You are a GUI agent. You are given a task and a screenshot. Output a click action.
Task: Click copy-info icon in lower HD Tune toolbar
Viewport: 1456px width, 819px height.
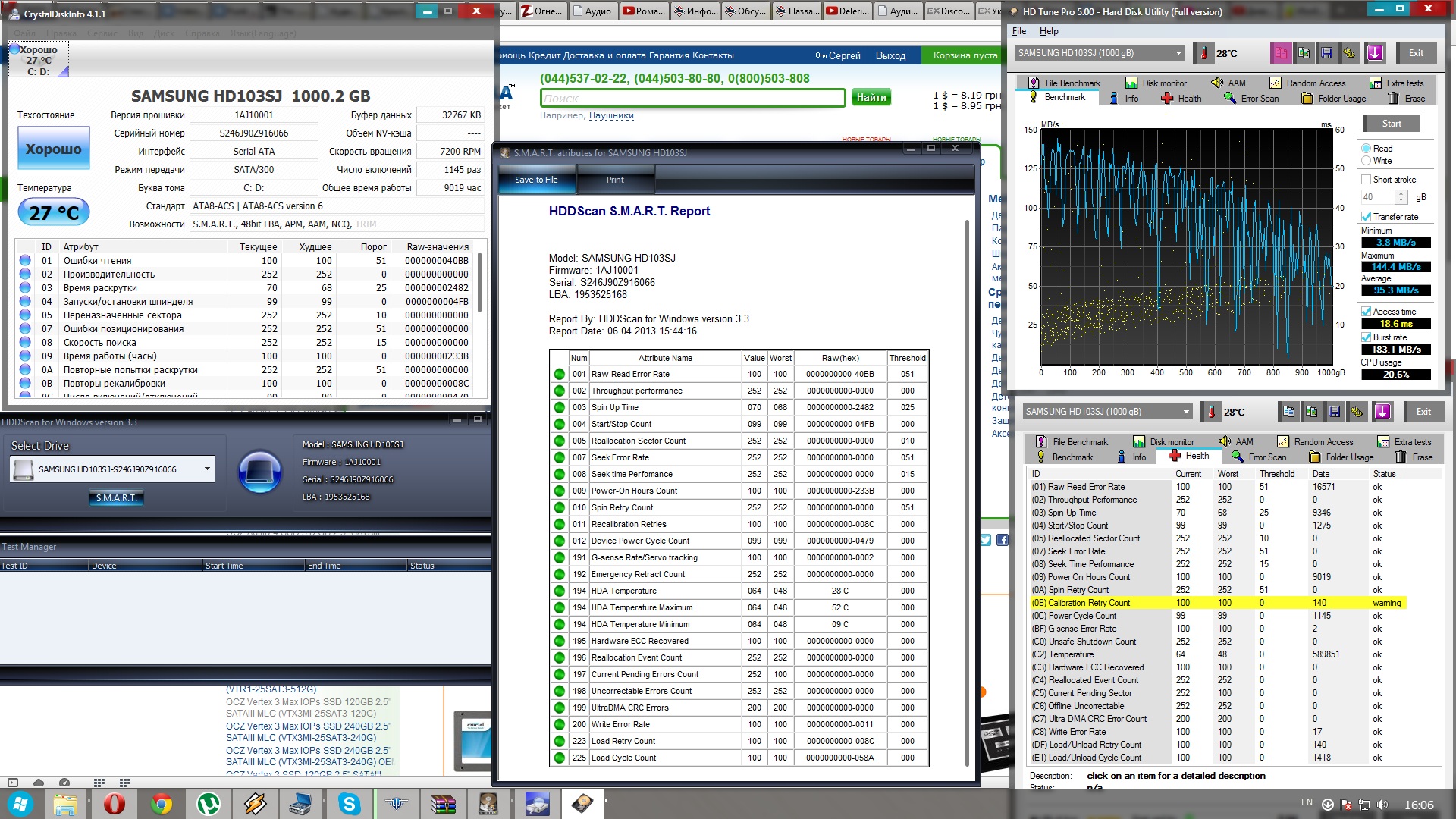pos(1288,412)
